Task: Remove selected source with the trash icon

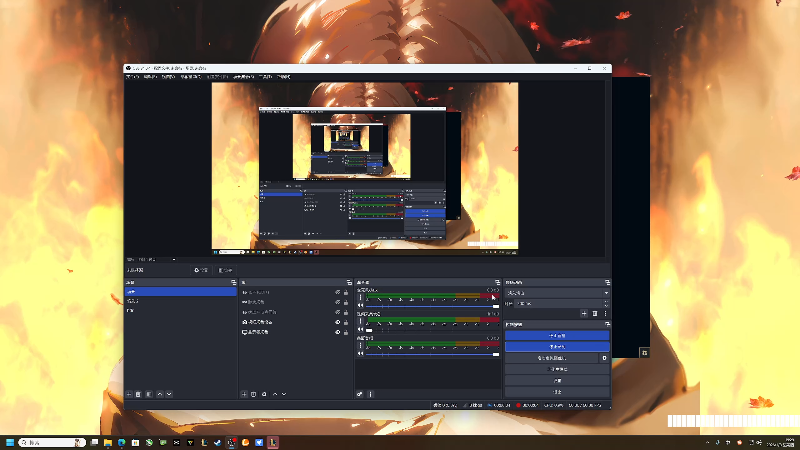Action: click(x=254, y=394)
